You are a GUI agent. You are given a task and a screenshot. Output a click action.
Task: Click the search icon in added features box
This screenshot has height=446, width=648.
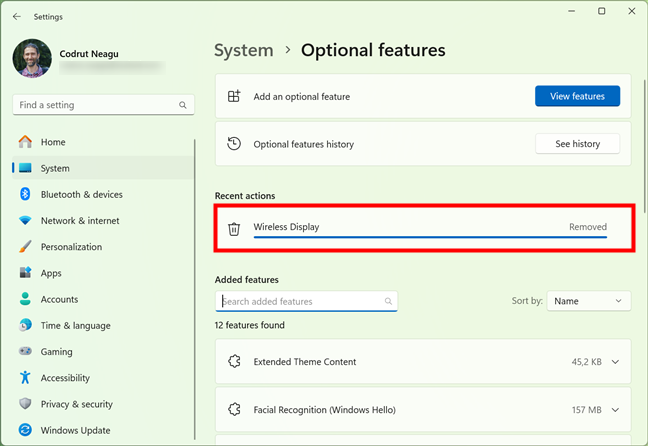click(x=388, y=301)
